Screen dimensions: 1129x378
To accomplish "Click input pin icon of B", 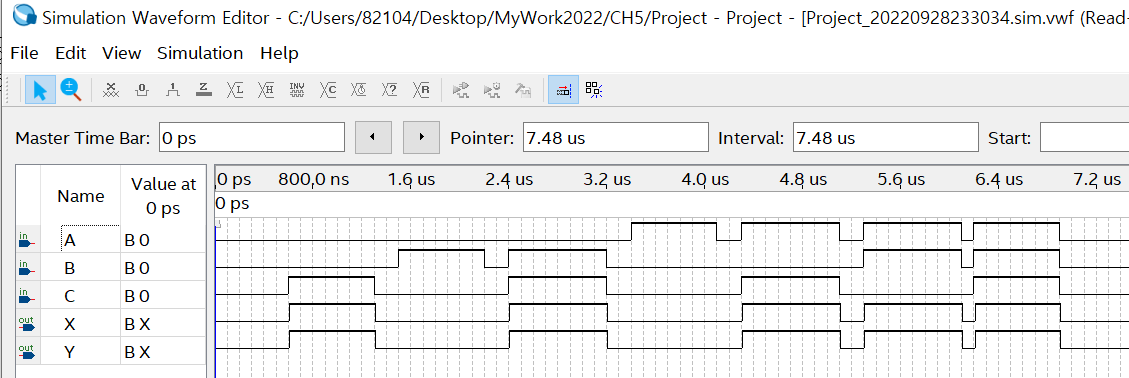I will coord(27,268).
